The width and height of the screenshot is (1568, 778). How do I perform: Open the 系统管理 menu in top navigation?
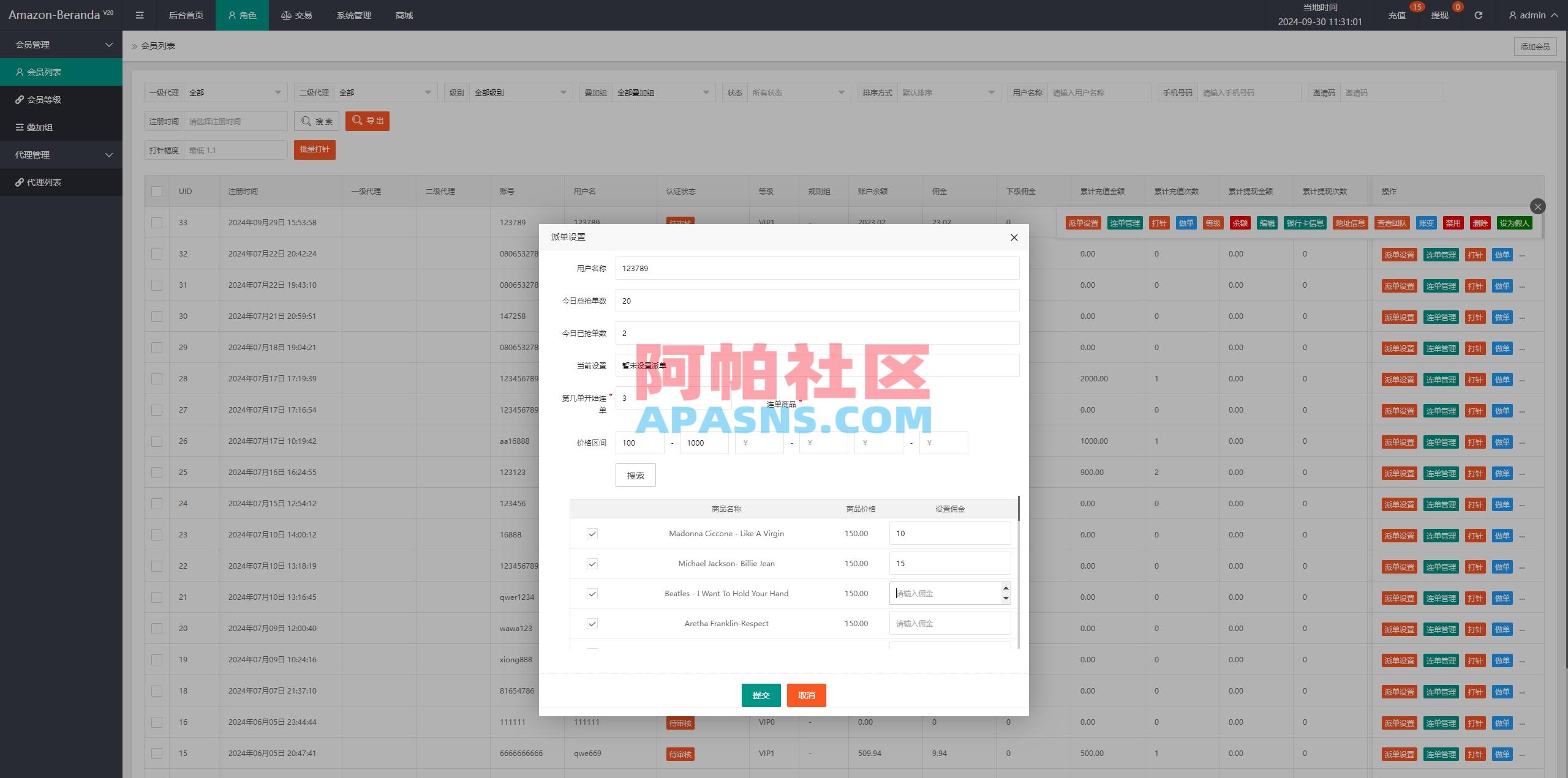coord(353,15)
